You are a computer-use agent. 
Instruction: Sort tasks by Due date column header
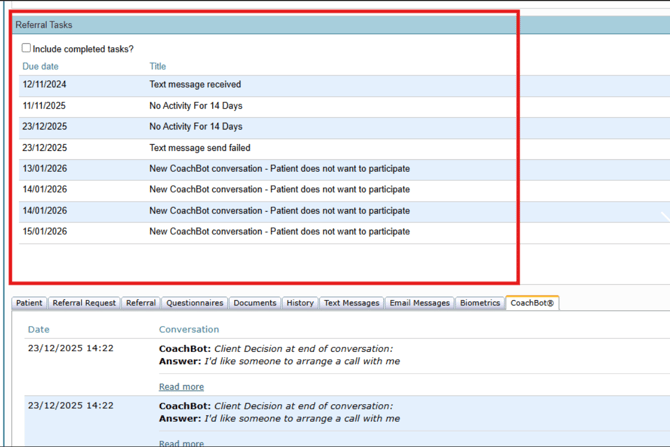(x=41, y=67)
